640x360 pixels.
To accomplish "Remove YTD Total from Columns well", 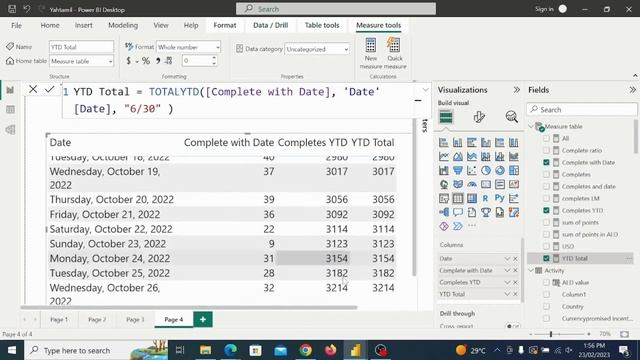I will 515,294.
